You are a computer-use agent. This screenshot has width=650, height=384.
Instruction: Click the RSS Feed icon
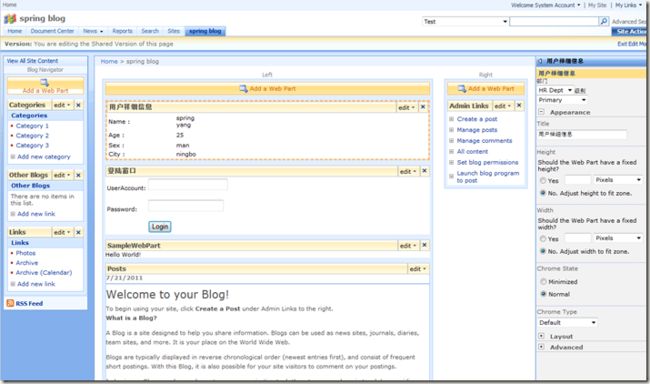tap(10, 303)
